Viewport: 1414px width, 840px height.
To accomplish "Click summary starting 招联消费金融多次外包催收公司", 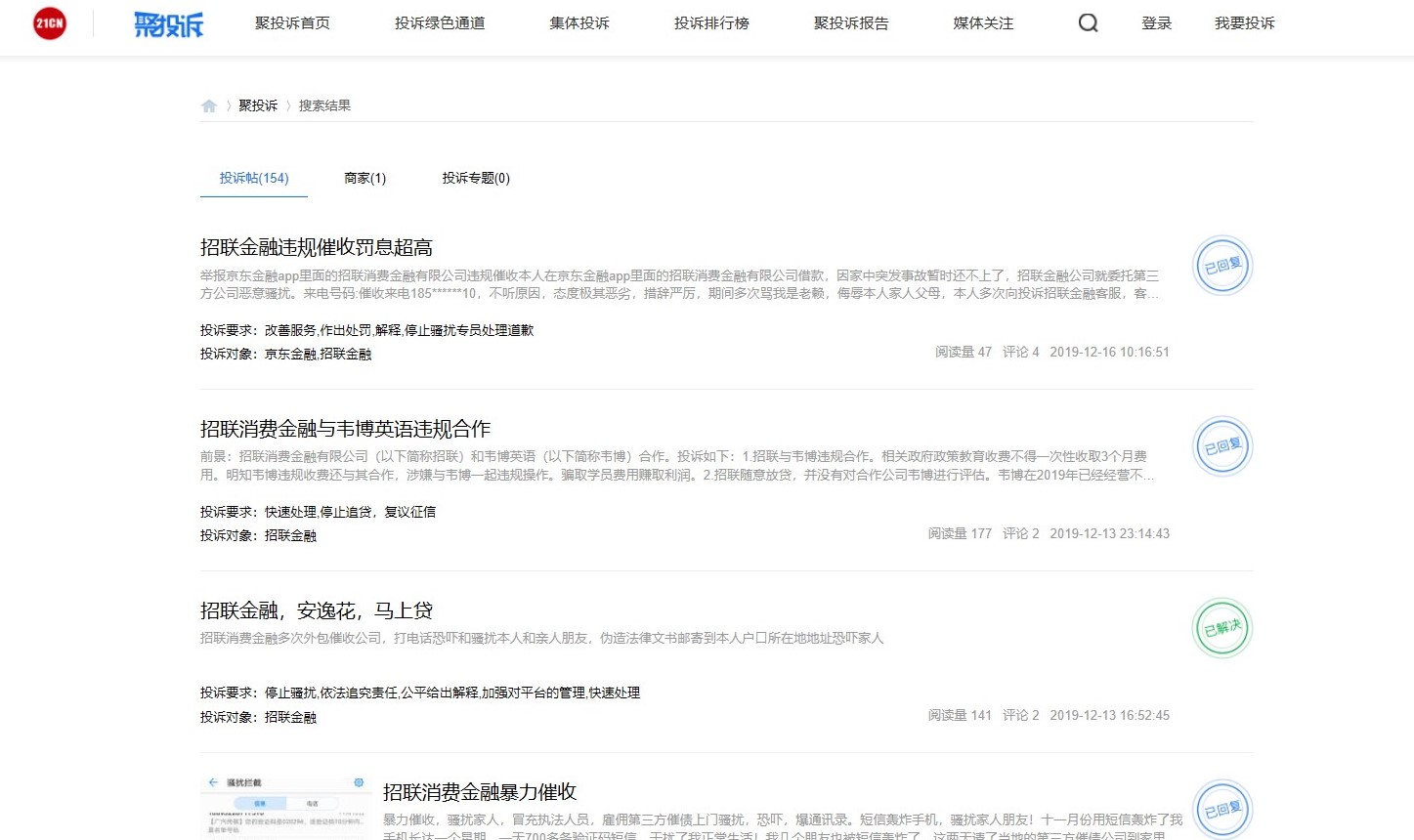I will [541, 638].
